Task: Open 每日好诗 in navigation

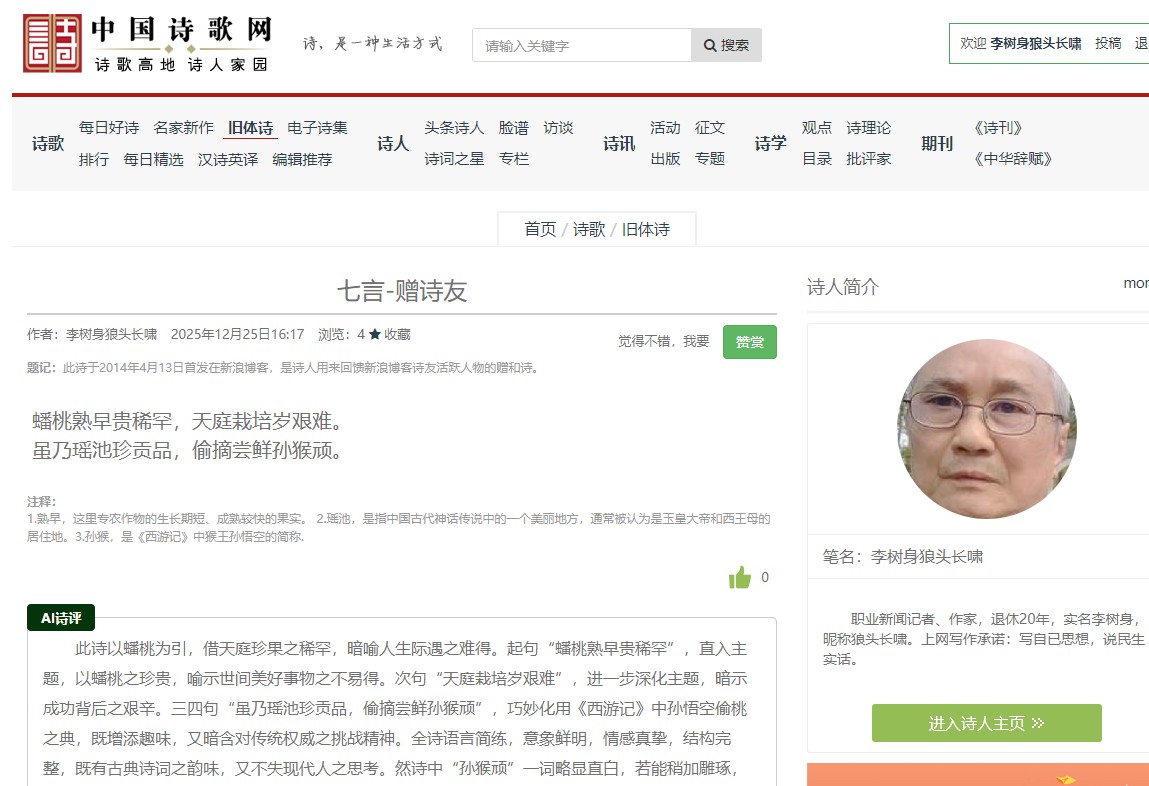Action: click(109, 128)
